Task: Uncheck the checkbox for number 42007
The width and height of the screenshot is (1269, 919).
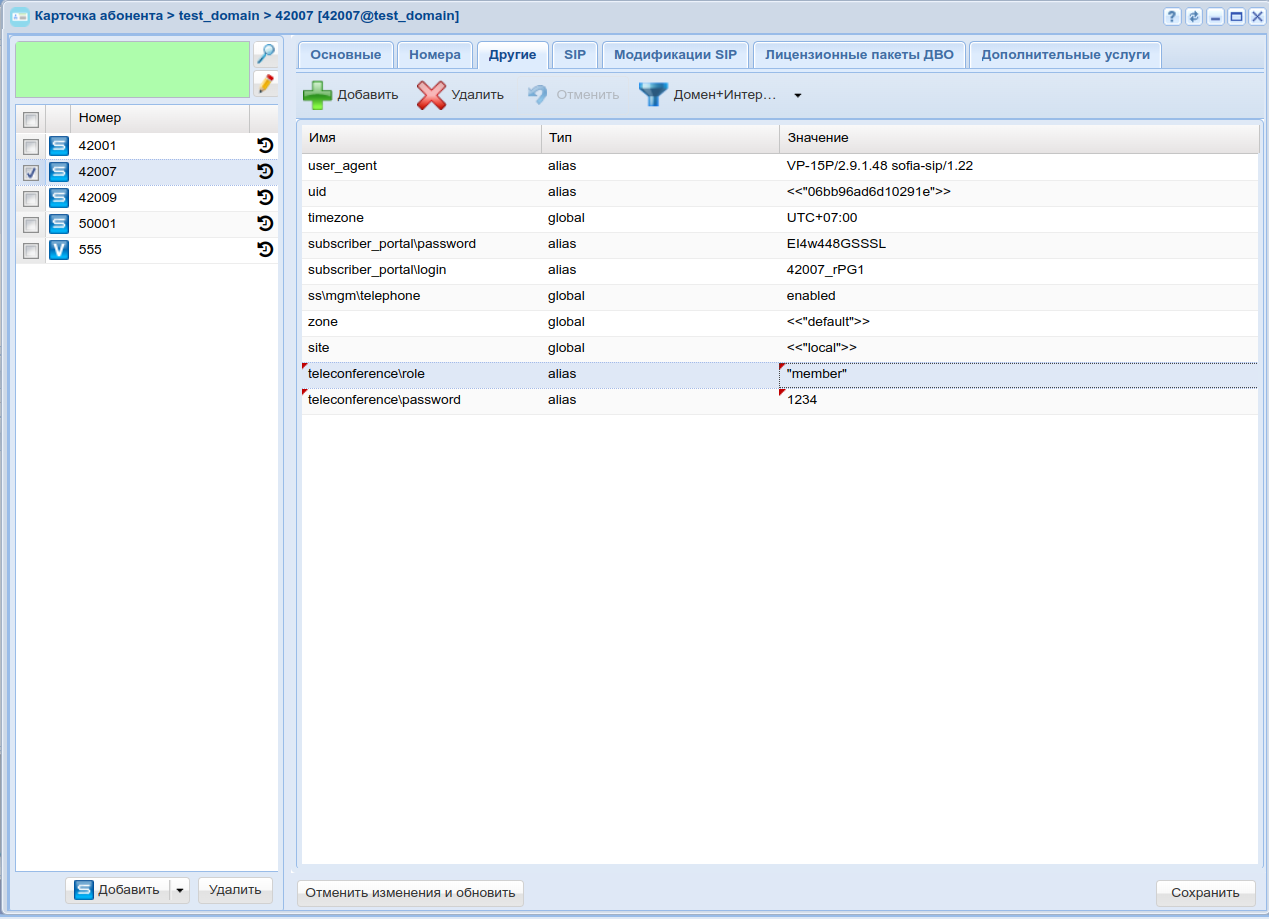Action: click(x=31, y=172)
